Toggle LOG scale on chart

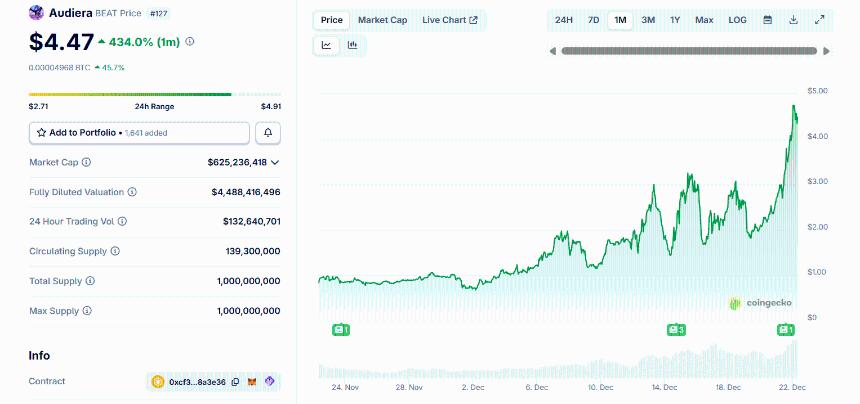(x=737, y=20)
